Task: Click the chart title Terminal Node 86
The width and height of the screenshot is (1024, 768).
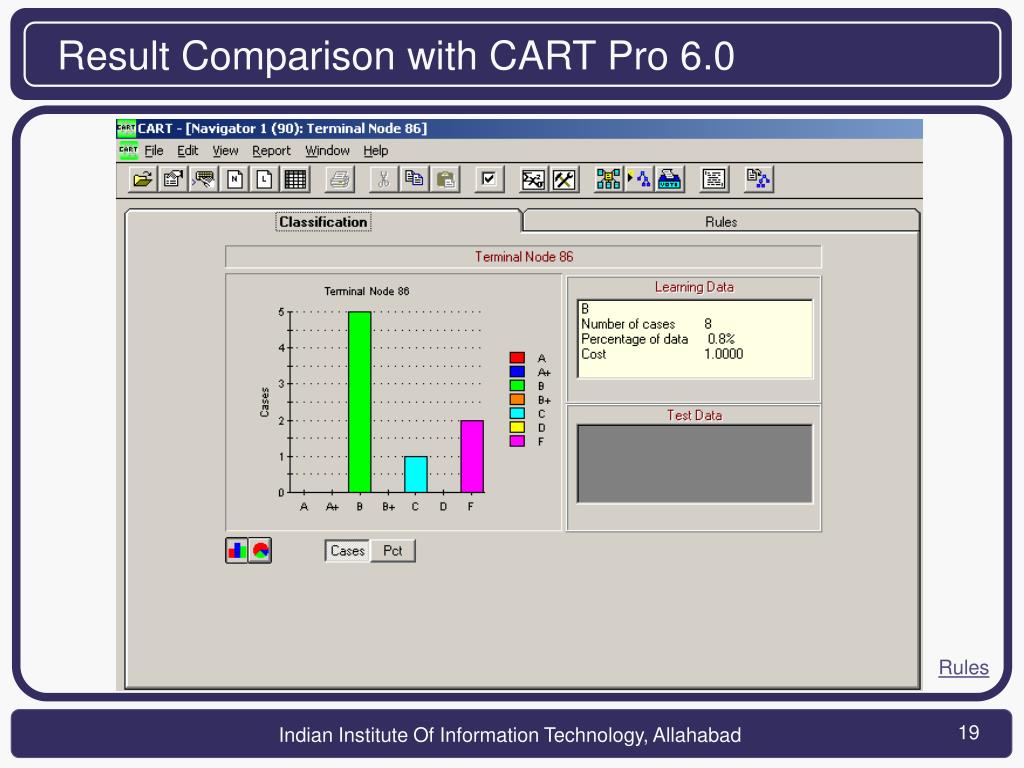Action: (x=366, y=291)
